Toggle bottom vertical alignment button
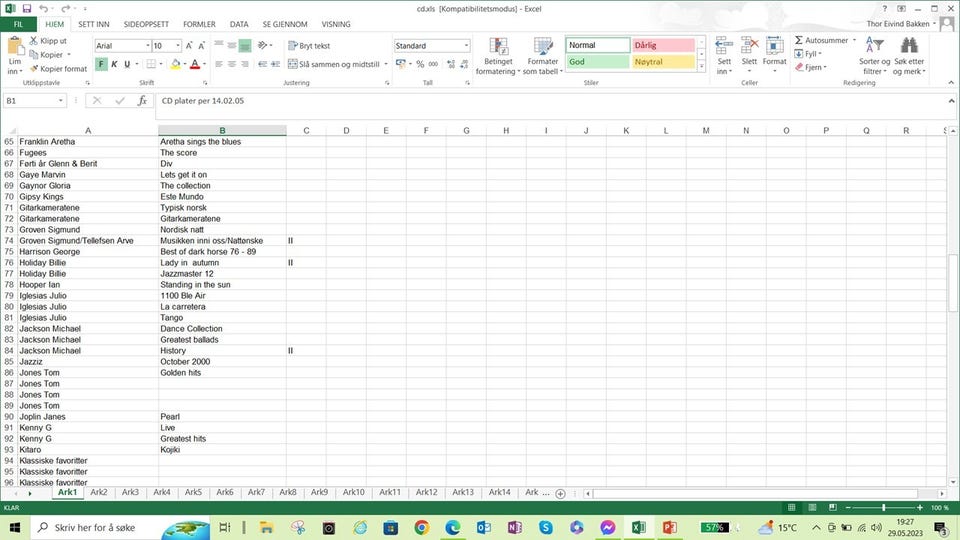Screen dimensions: 960x540 (x=245, y=45)
